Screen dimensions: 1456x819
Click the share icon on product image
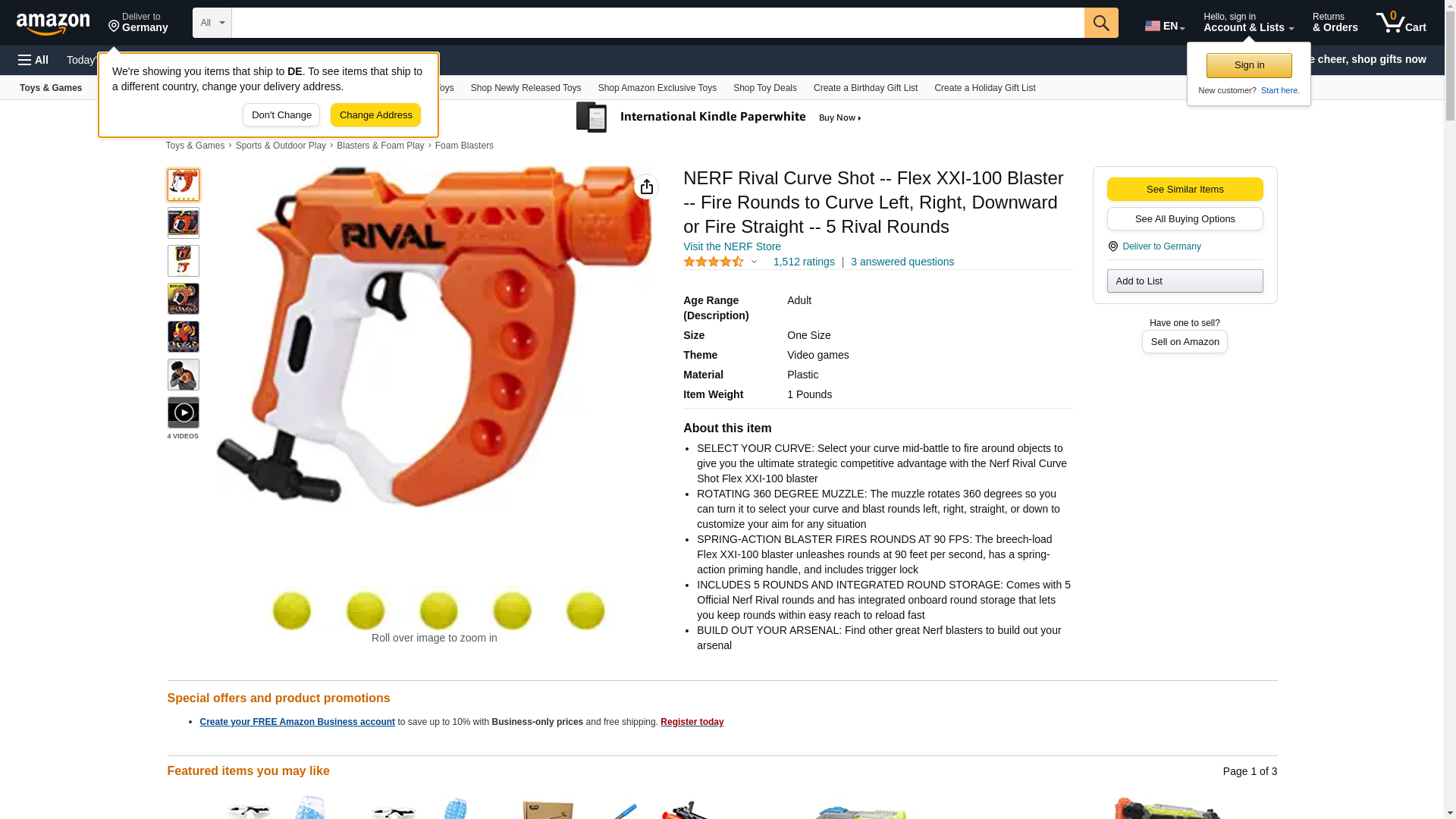pos(647,187)
